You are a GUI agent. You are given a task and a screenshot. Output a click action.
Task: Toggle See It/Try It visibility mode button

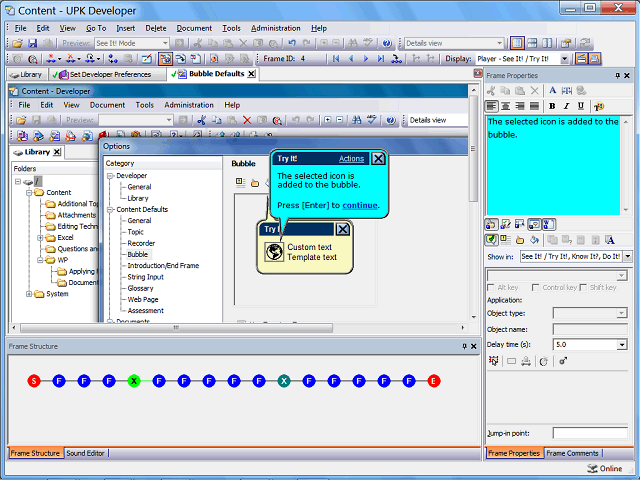491,224
